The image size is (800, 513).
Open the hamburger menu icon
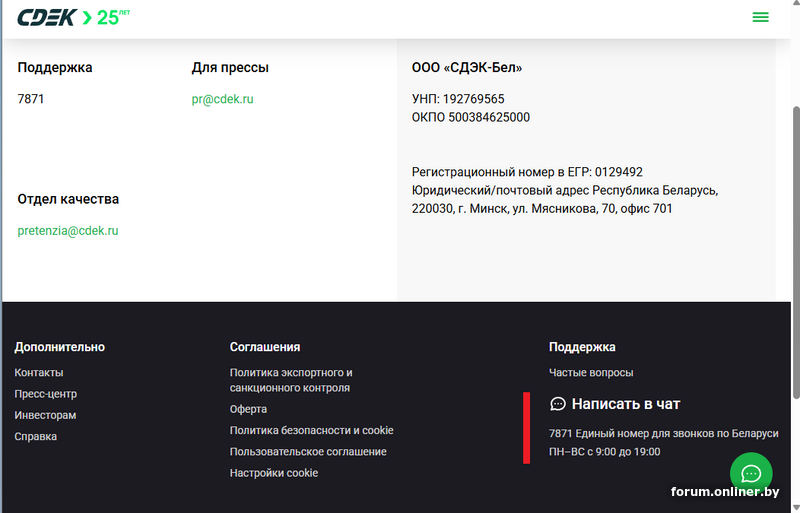tap(760, 17)
